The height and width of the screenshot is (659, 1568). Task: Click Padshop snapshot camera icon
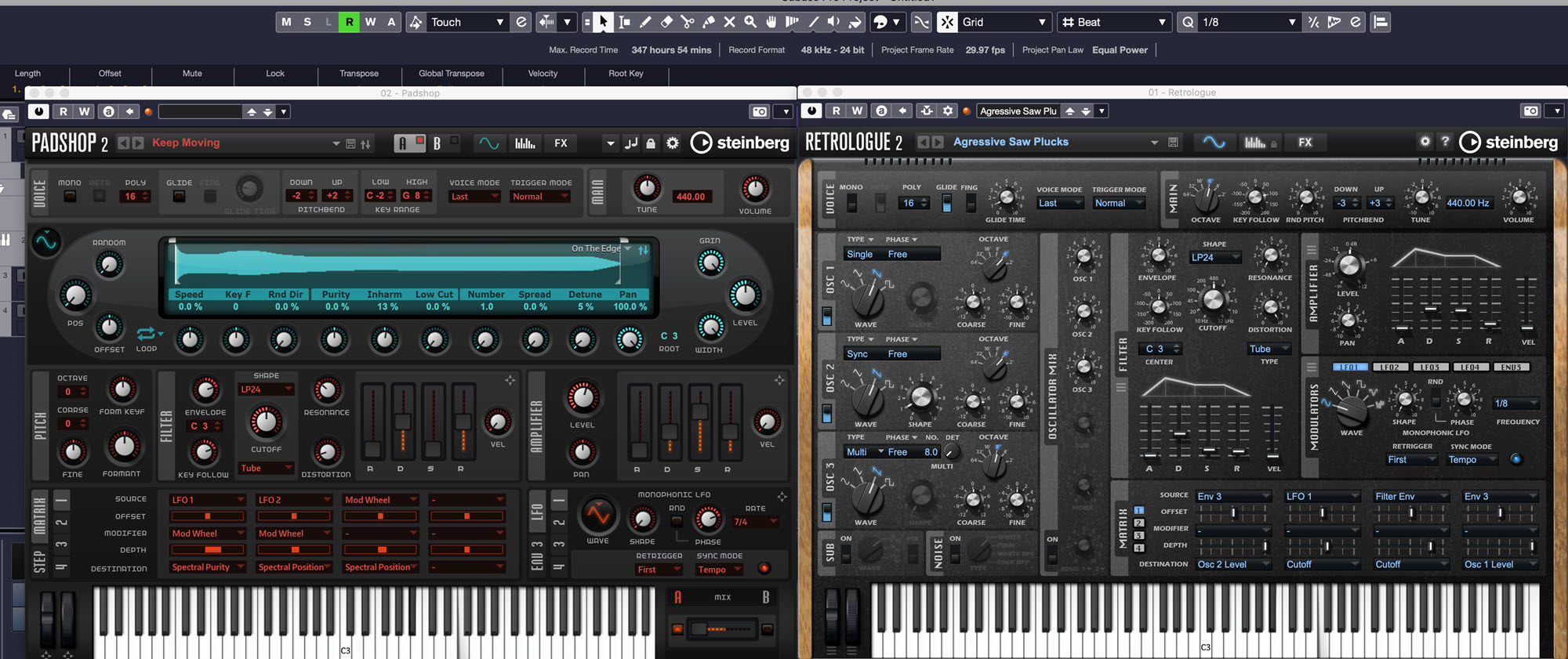[x=760, y=112]
